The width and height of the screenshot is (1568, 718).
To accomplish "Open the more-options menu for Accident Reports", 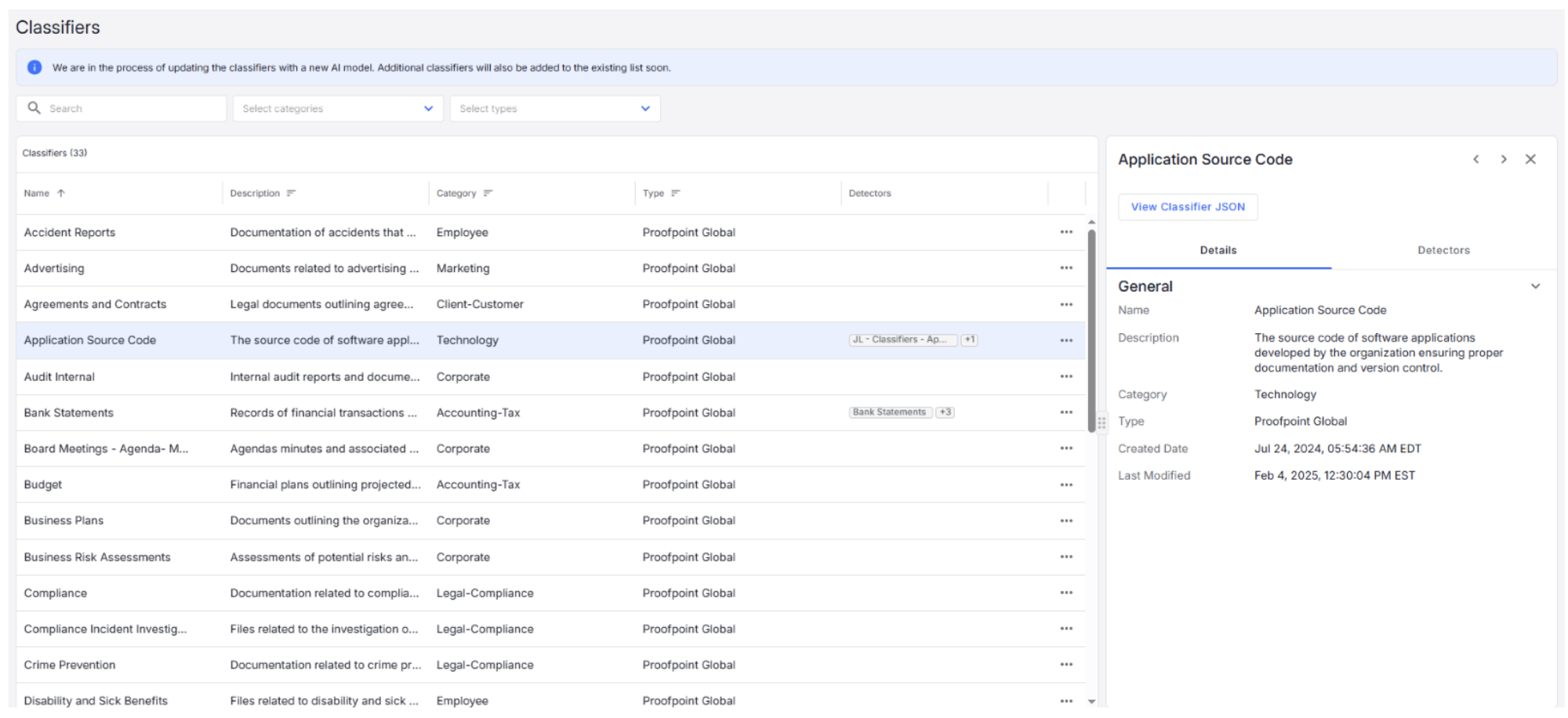I will coord(1066,232).
